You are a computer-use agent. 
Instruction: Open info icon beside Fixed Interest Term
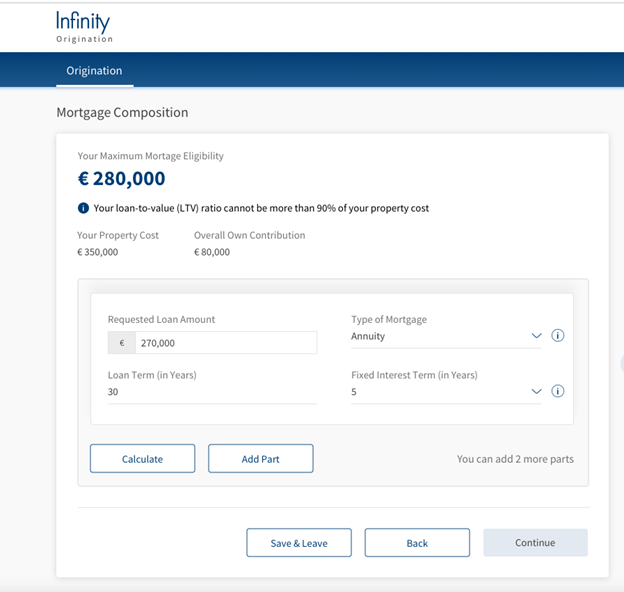coord(558,391)
